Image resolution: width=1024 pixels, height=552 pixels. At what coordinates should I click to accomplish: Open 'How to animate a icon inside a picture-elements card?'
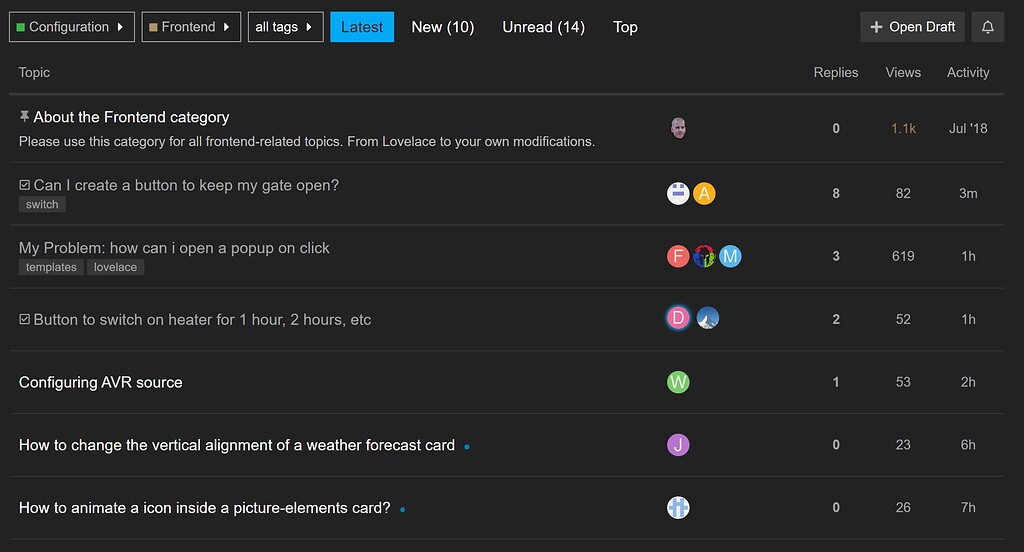pos(204,508)
